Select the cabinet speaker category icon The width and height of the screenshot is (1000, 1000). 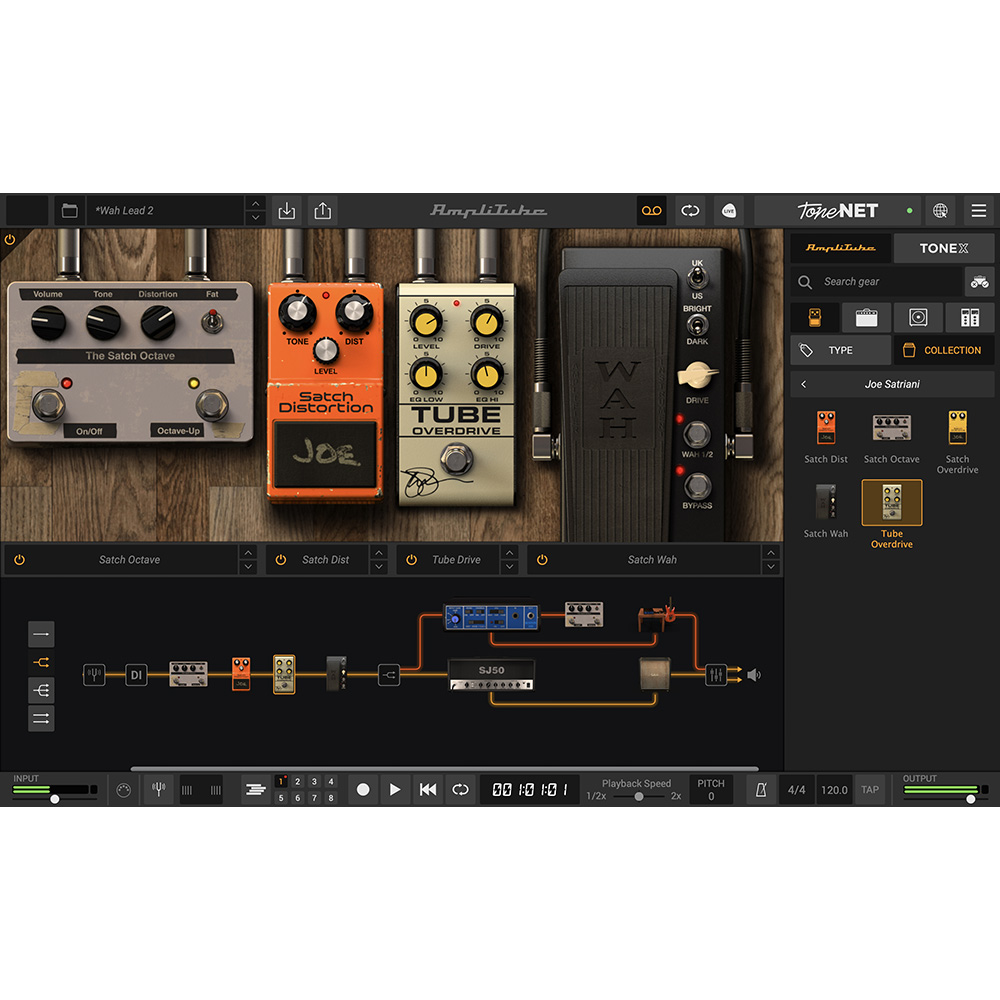[918, 317]
